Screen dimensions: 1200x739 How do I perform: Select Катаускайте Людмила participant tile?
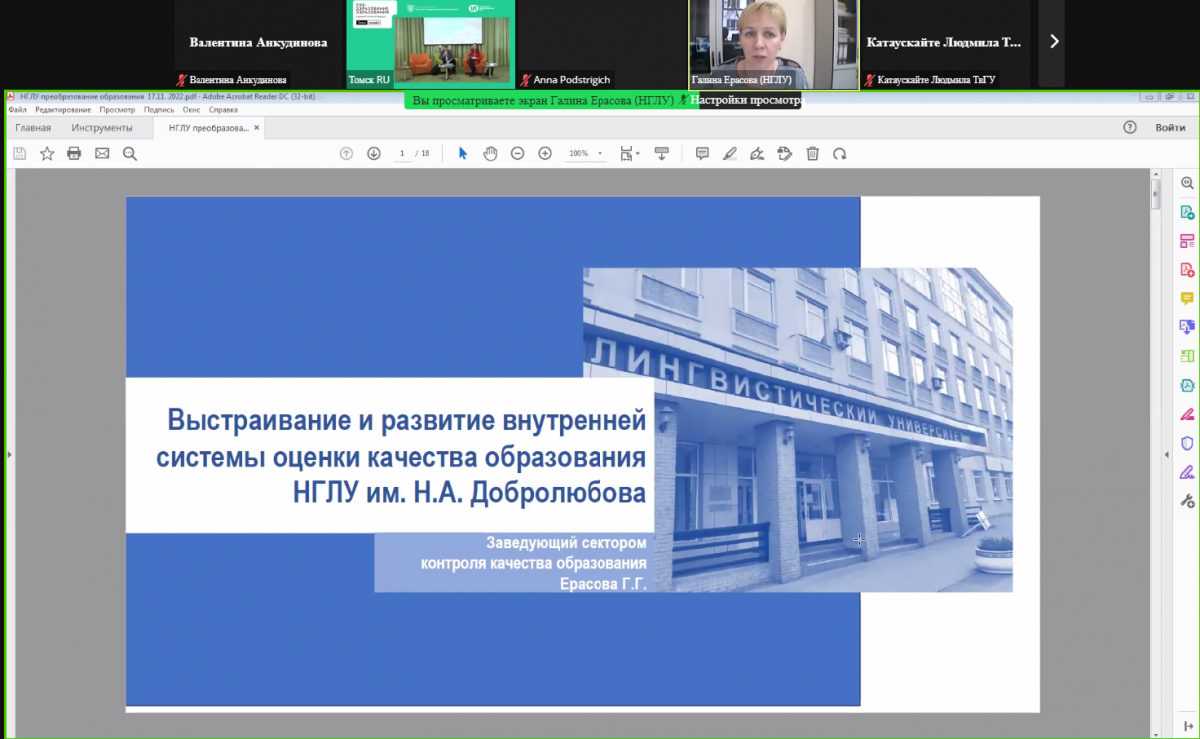click(x=945, y=44)
